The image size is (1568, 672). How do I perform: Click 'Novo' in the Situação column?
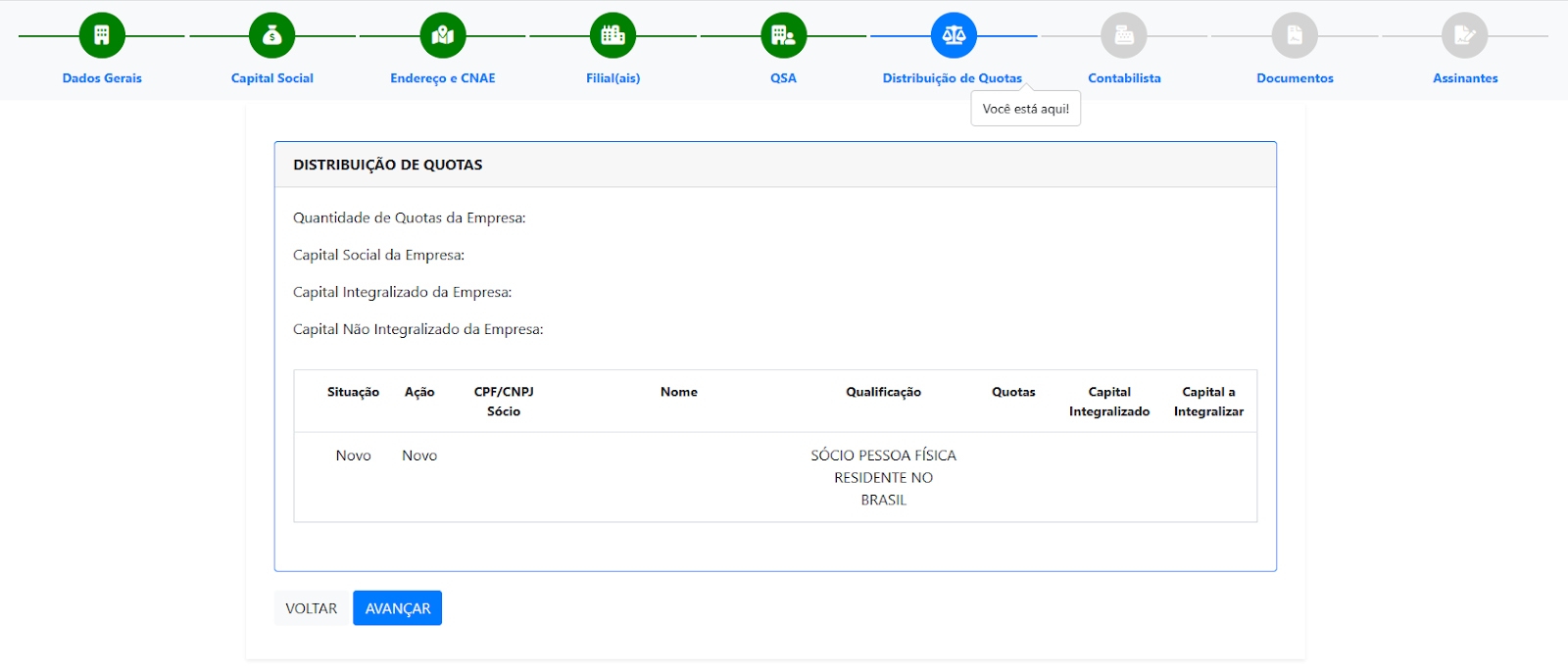[x=354, y=456]
